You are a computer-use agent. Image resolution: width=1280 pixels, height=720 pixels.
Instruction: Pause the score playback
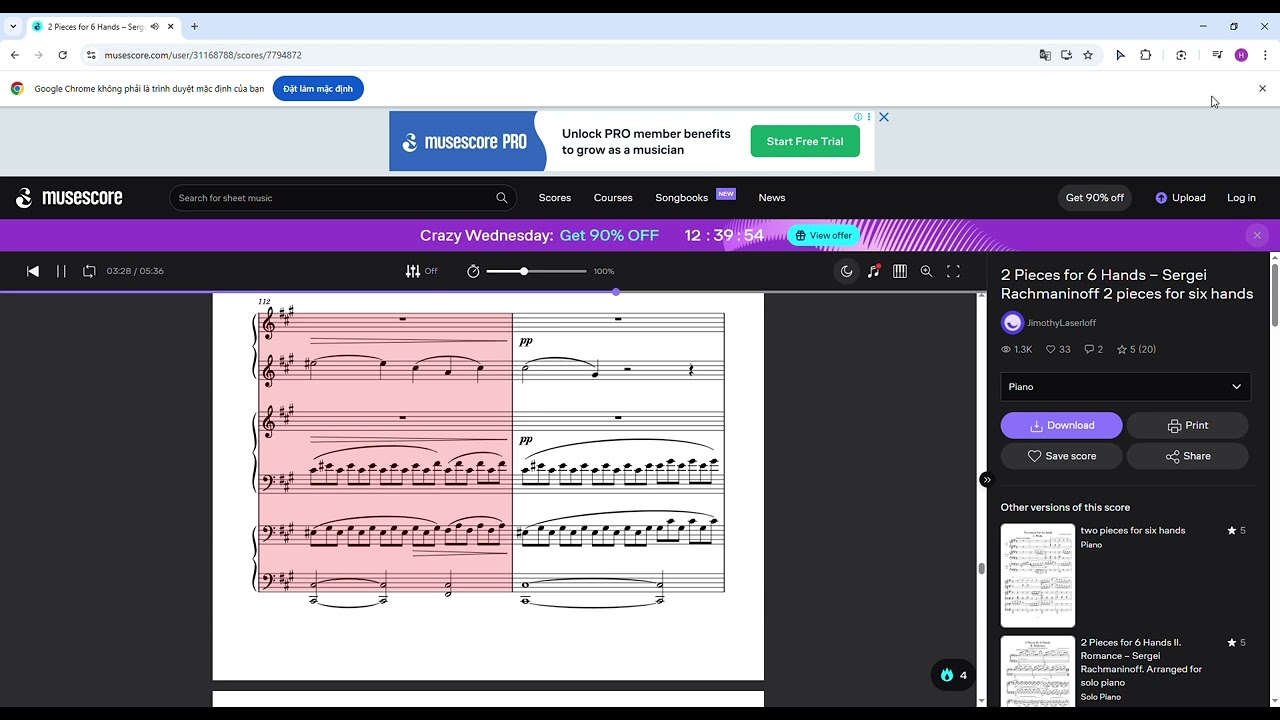pyautogui.click(x=61, y=271)
